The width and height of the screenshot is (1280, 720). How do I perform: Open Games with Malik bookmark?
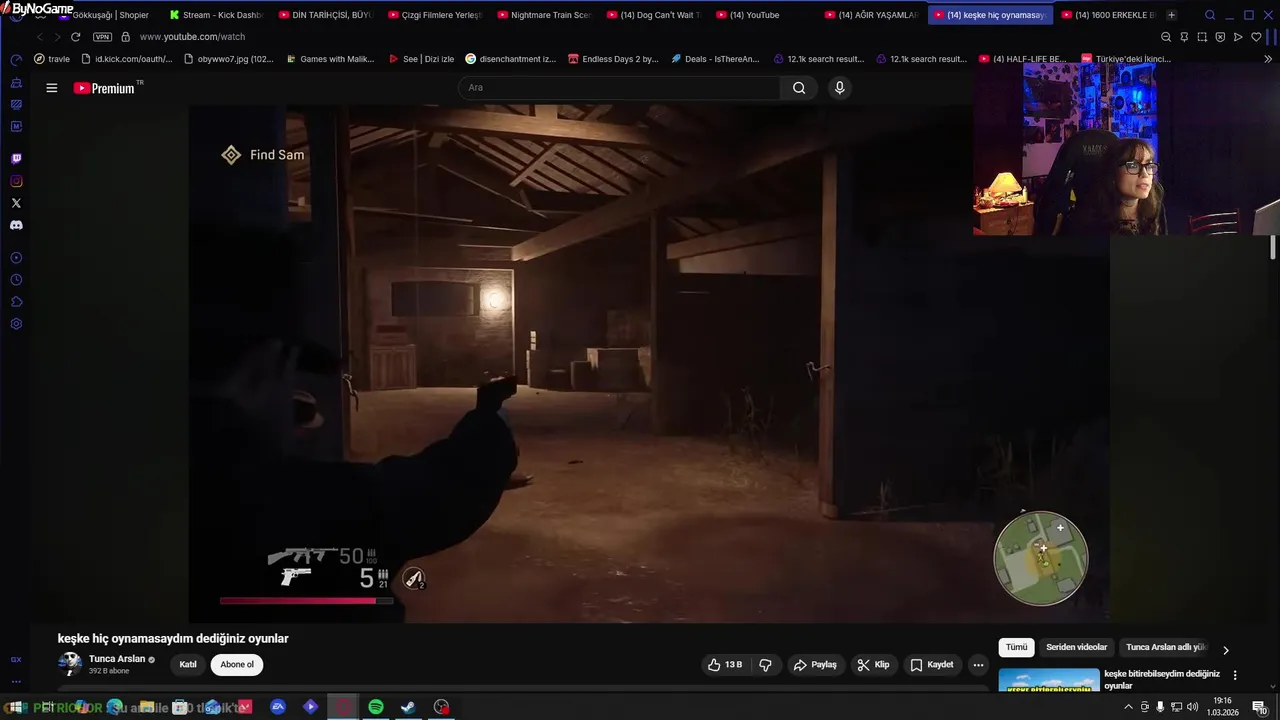(330, 59)
